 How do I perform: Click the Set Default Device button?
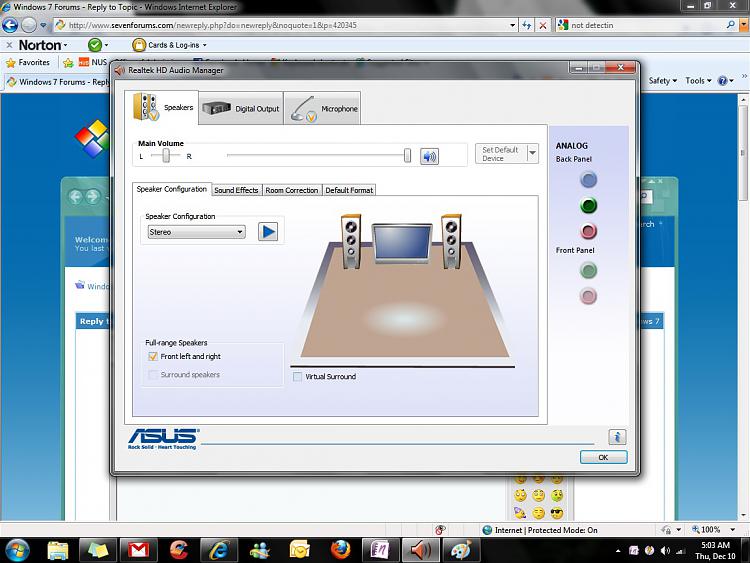(x=501, y=154)
